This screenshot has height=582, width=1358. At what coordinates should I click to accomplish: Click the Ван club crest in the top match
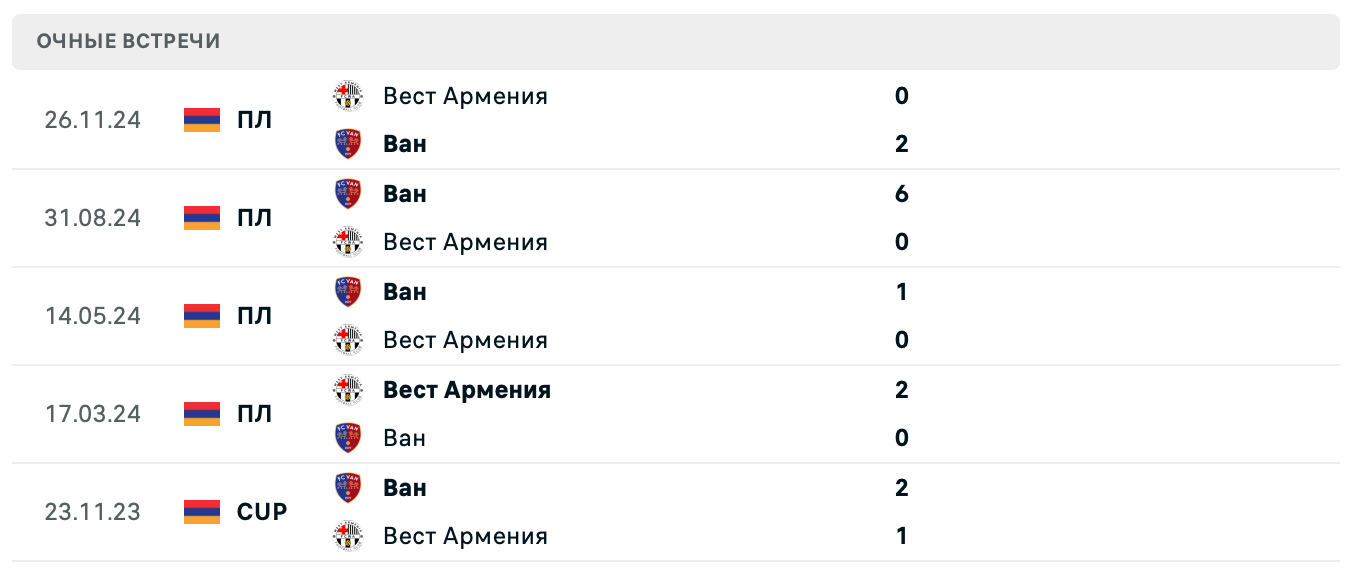click(x=348, y=143)
